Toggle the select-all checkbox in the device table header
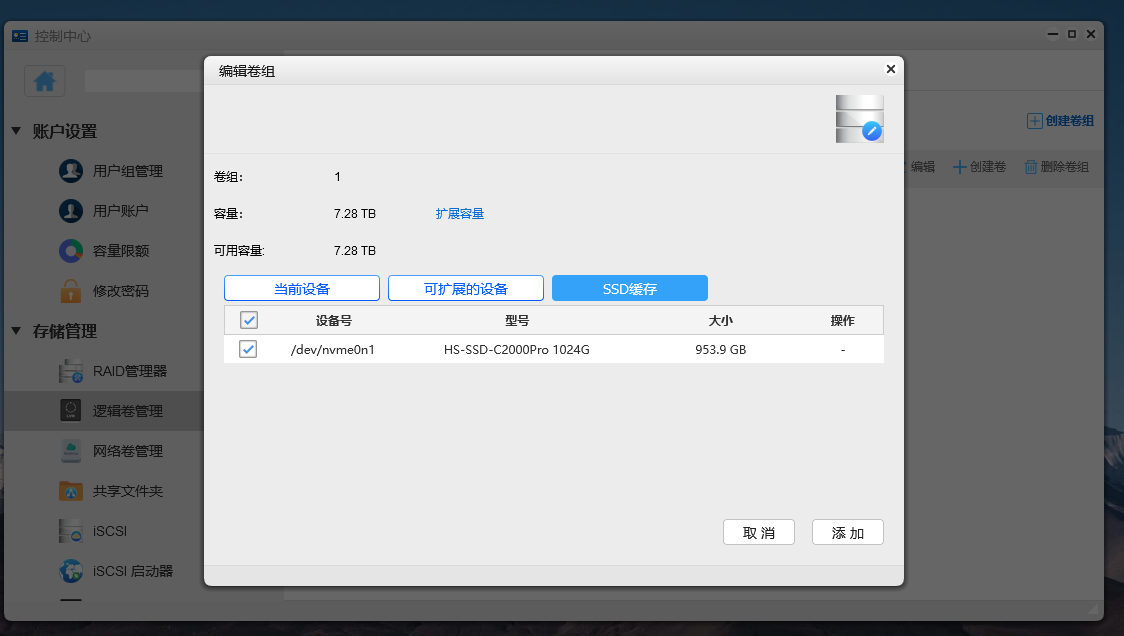 pyautogui.click(x=248, y=320)
